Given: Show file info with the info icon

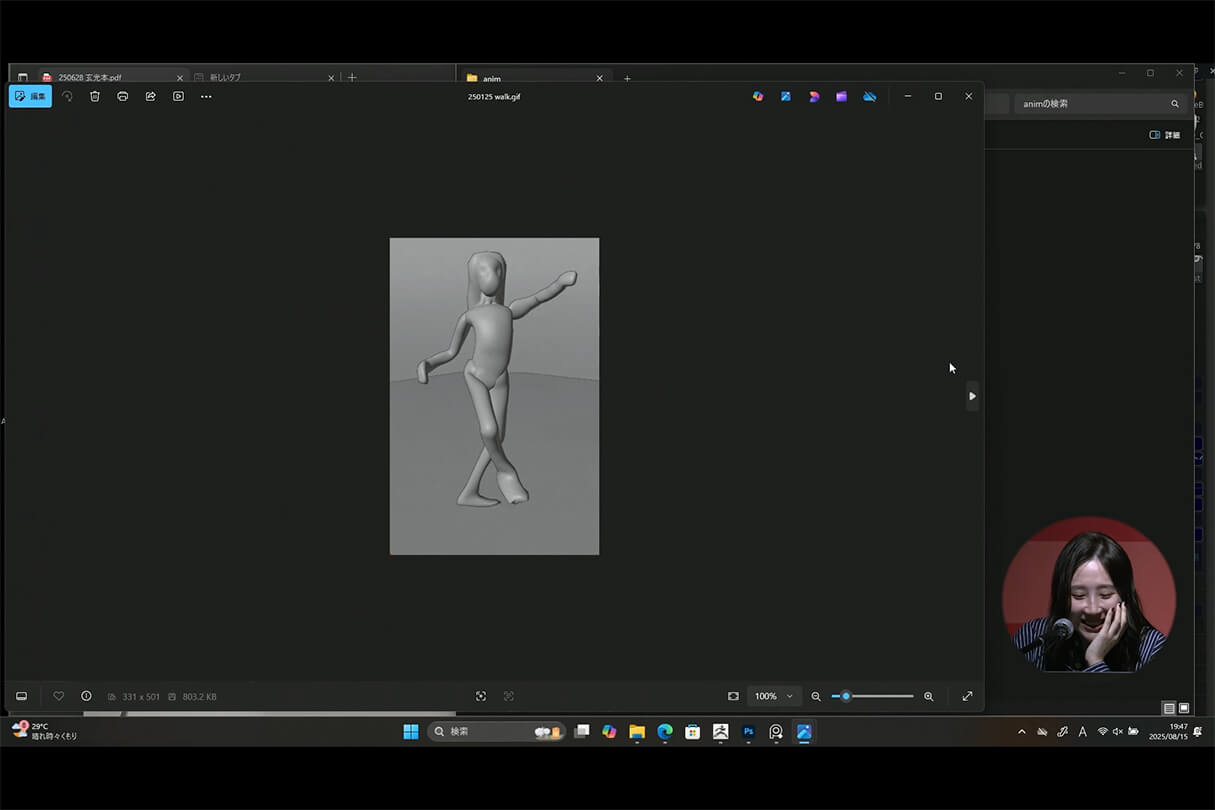Looking at the screenshot, I should (86, 696).
